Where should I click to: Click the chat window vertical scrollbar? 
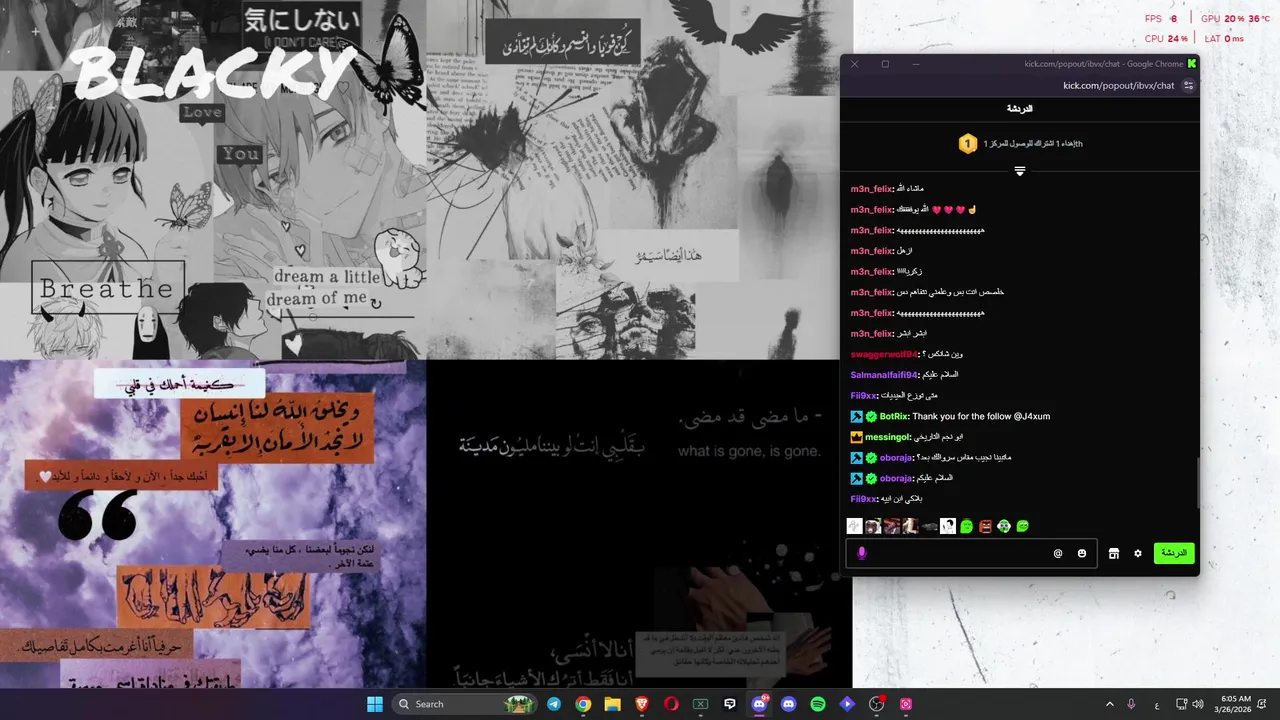click(1196, 482)
